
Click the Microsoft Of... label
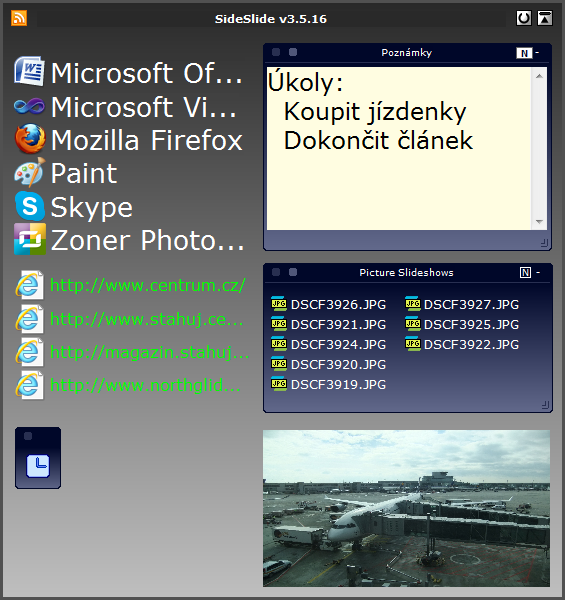147,73
